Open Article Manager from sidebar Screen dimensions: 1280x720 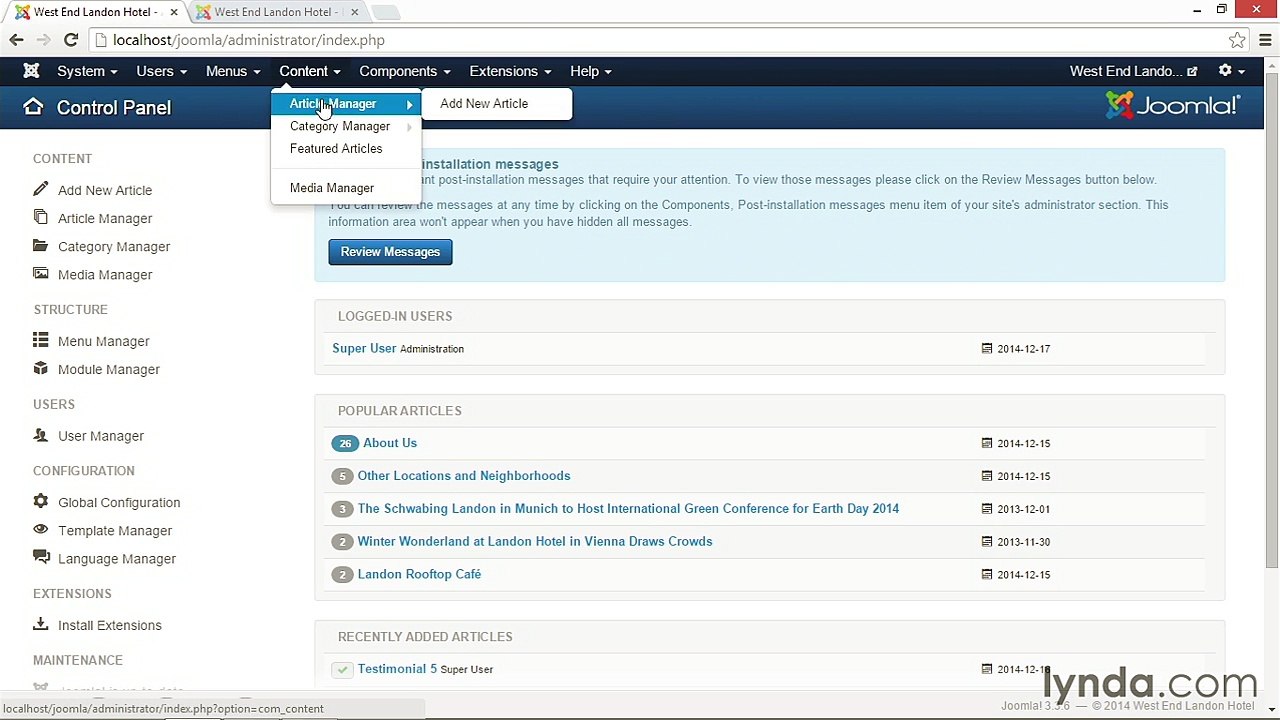click(105, 218)
